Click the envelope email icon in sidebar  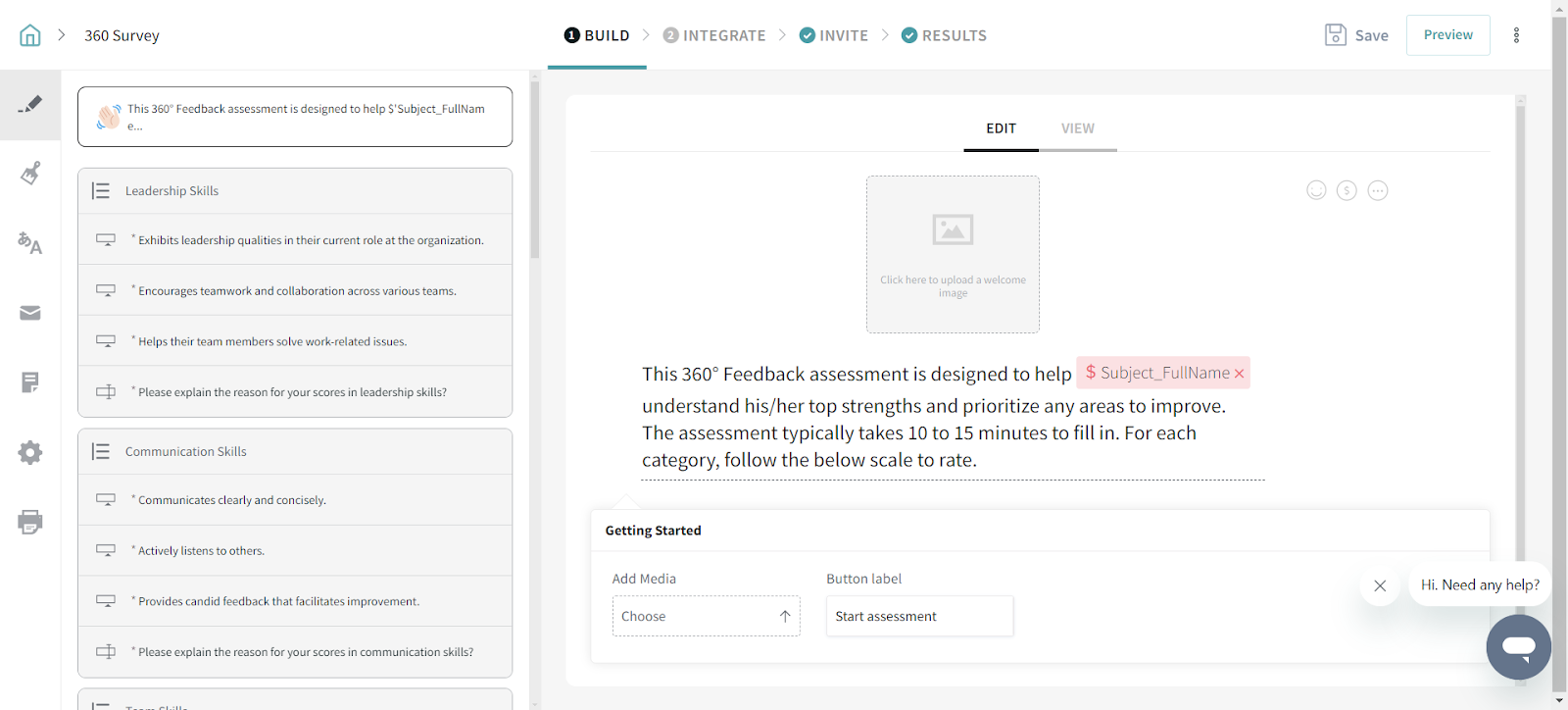tap(30, 313)
